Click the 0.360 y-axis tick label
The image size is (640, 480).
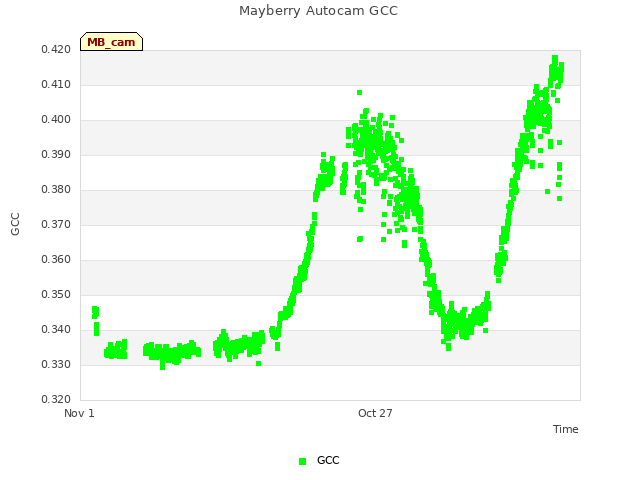pyautogui.click(x=56, y=260)
